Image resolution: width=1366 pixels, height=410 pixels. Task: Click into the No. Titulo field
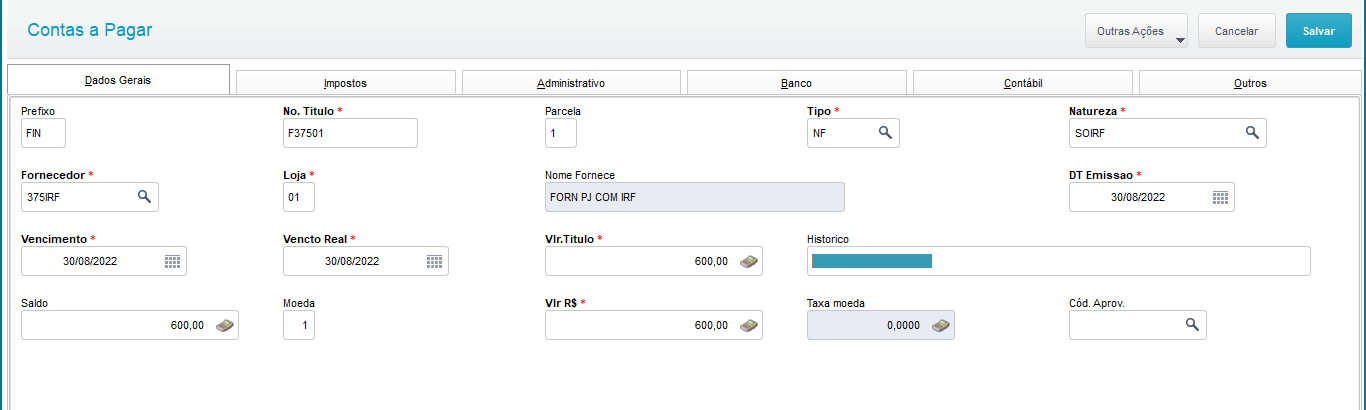[350, 133]
